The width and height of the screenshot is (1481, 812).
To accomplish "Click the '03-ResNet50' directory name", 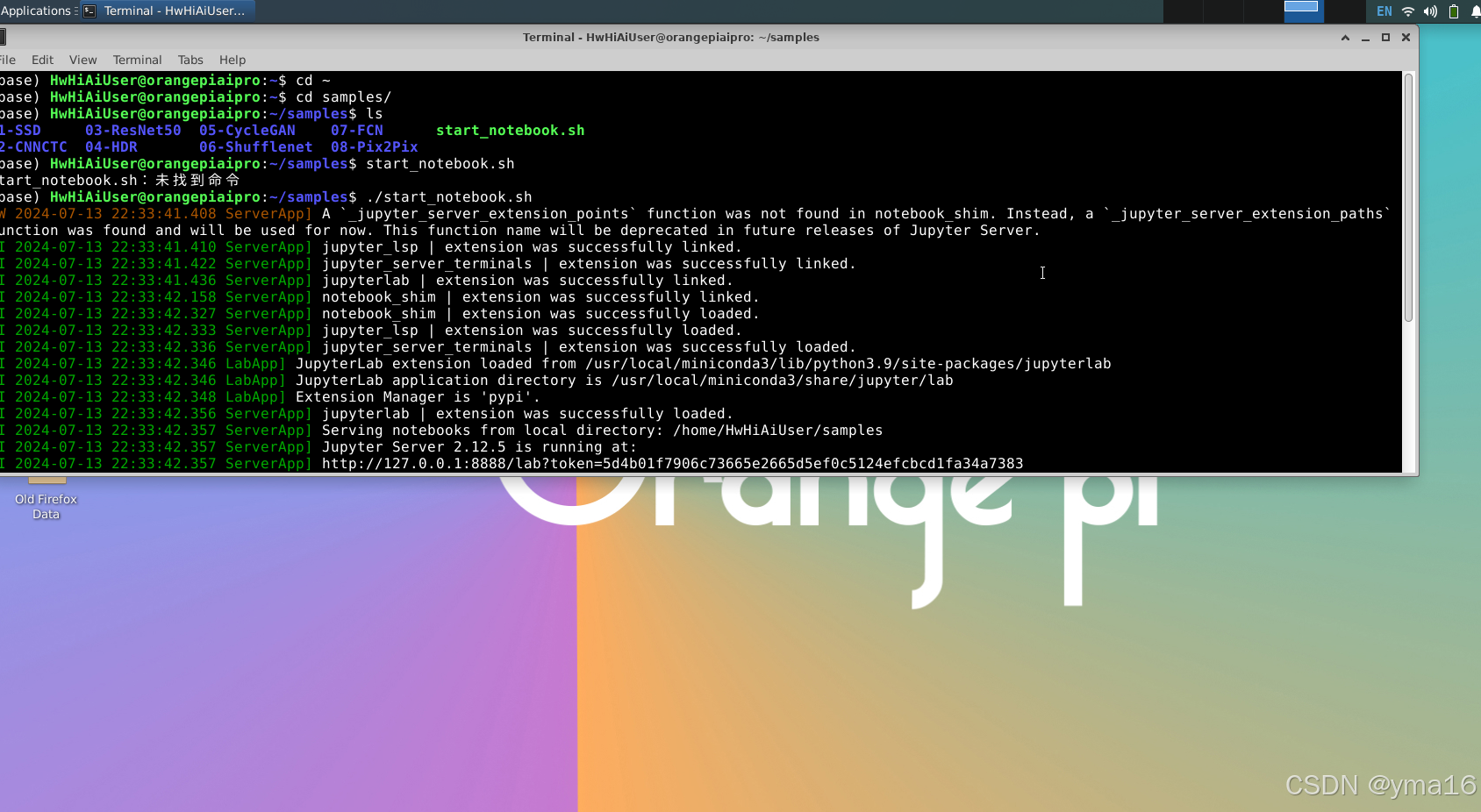I will [x=132, y=131].
